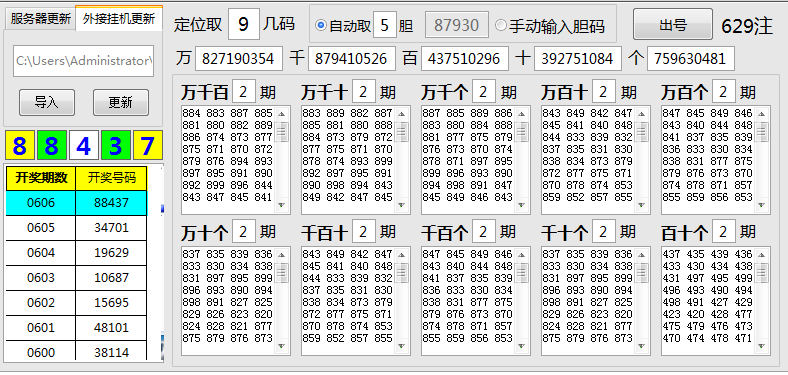Click the period 0600 cell

coord(41,351)
